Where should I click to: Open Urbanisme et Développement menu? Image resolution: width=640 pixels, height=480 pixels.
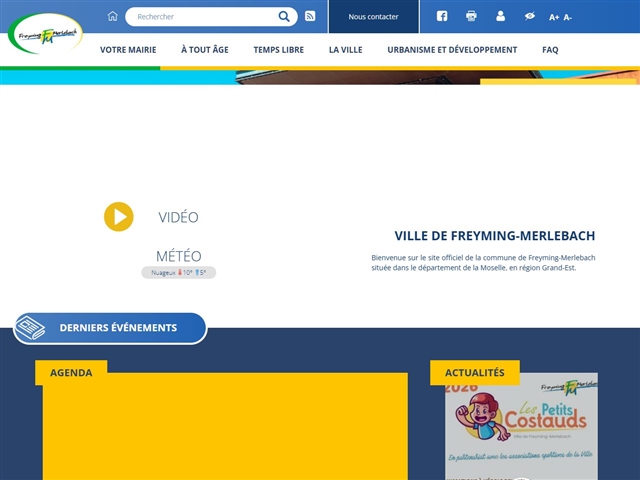[452, 49]
